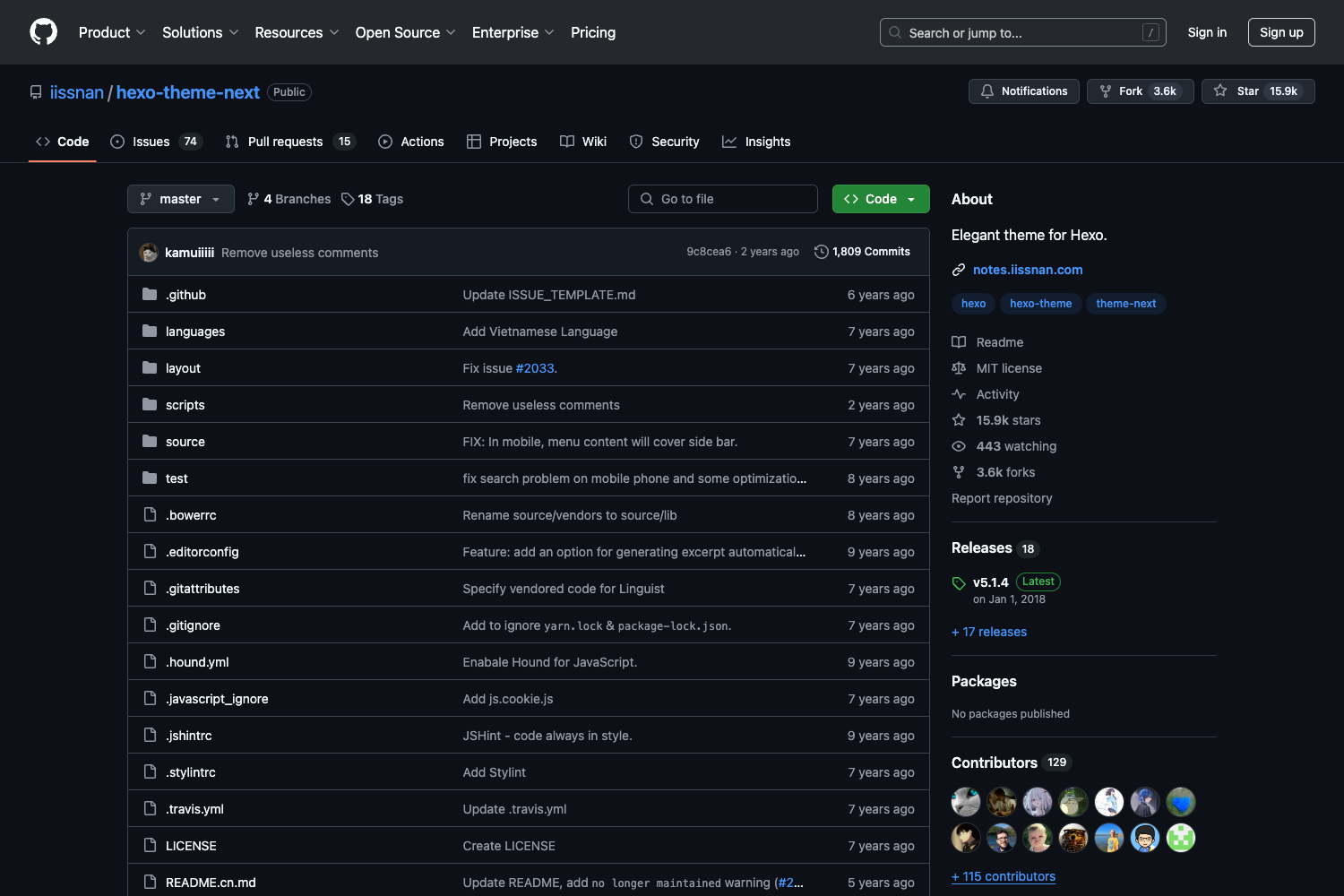
Task: Click the file icon beside .bowerrc
Action: tap(150, 514)
